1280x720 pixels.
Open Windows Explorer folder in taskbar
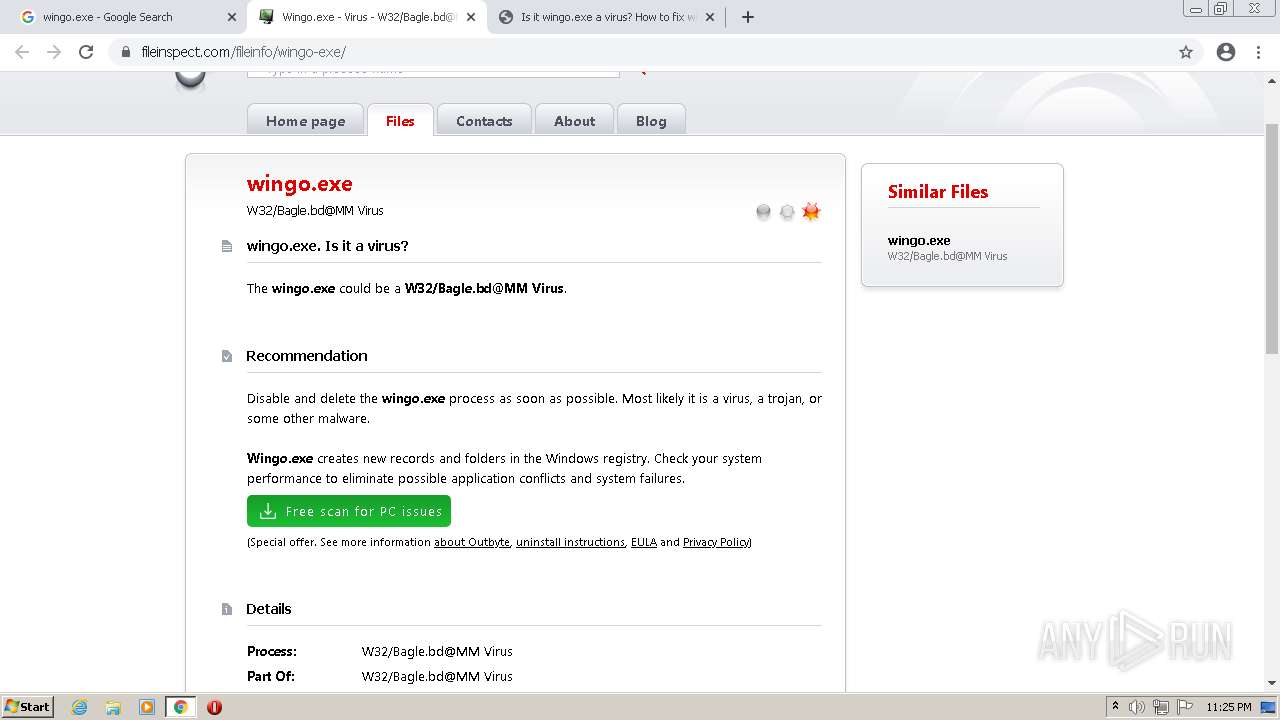(113, 707)
